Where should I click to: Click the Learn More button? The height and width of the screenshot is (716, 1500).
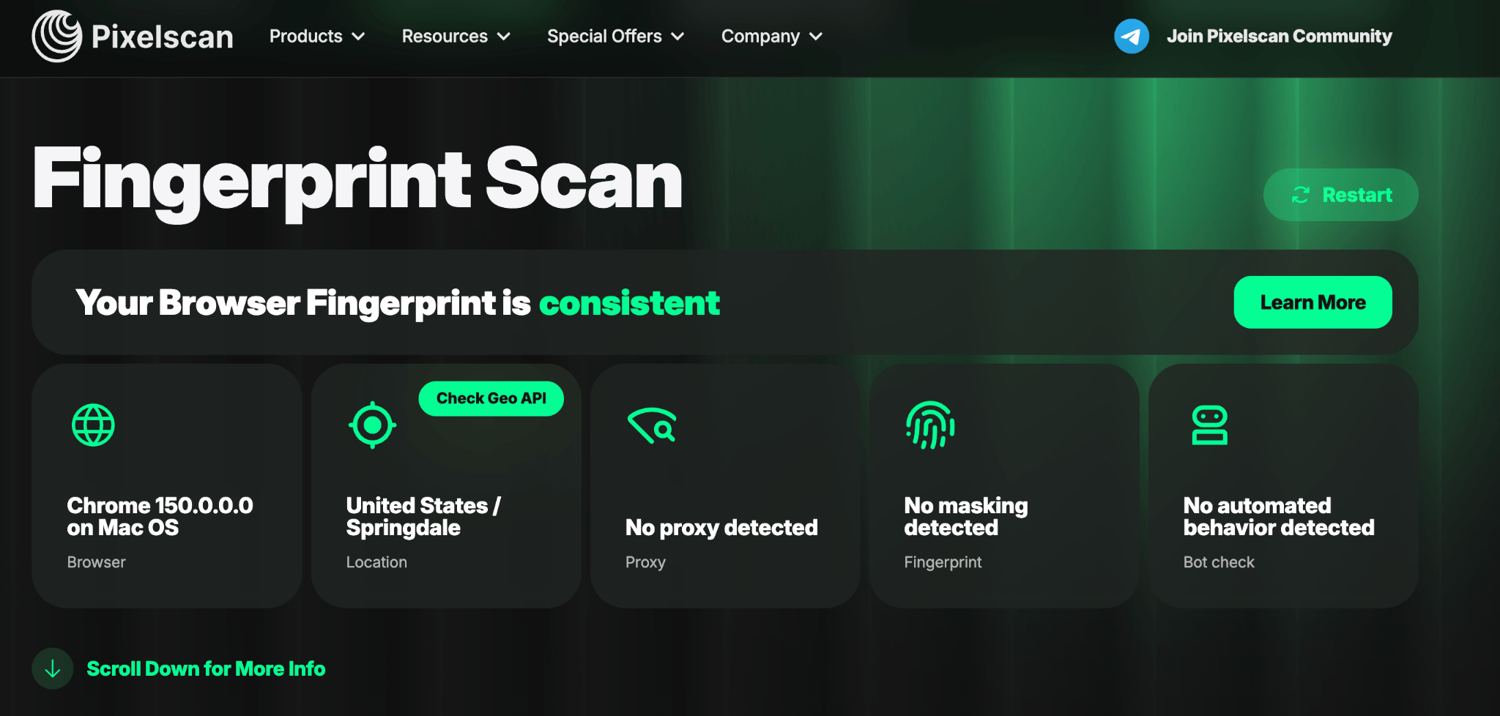pos(1312,302)
